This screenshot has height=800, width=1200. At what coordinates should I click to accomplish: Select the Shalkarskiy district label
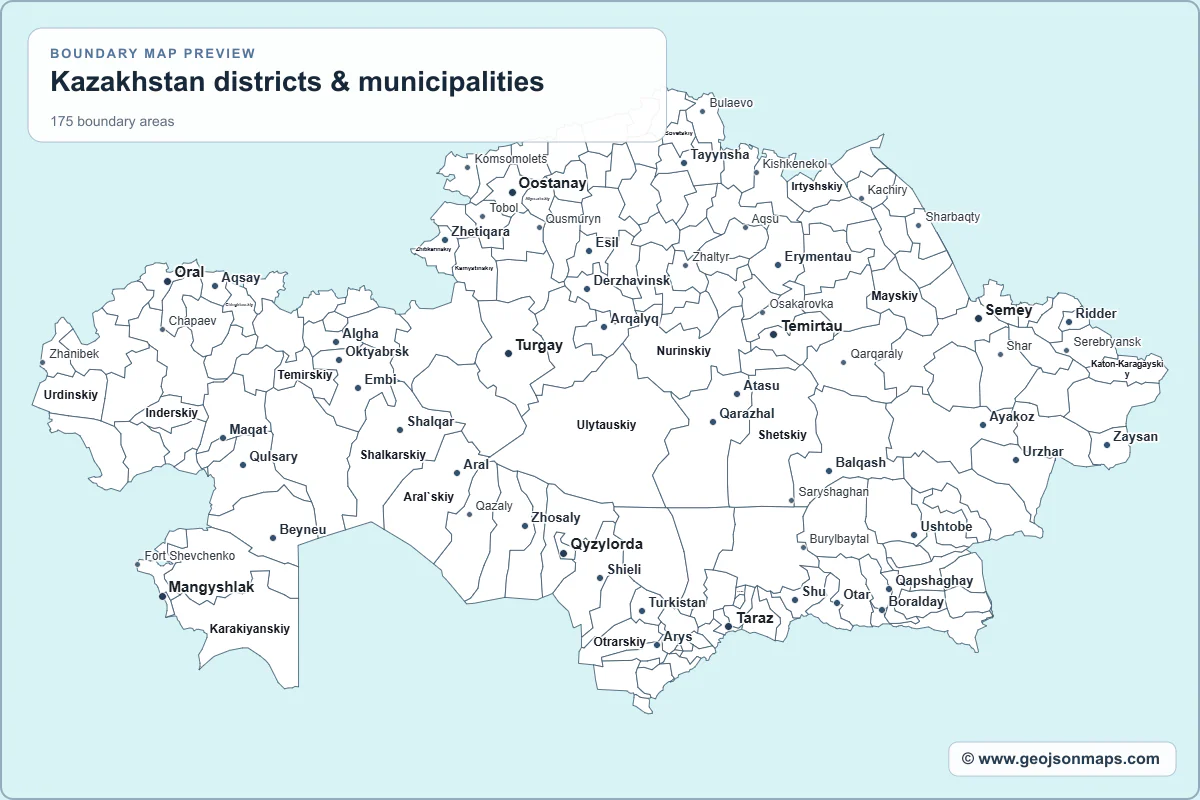point(393,455)
